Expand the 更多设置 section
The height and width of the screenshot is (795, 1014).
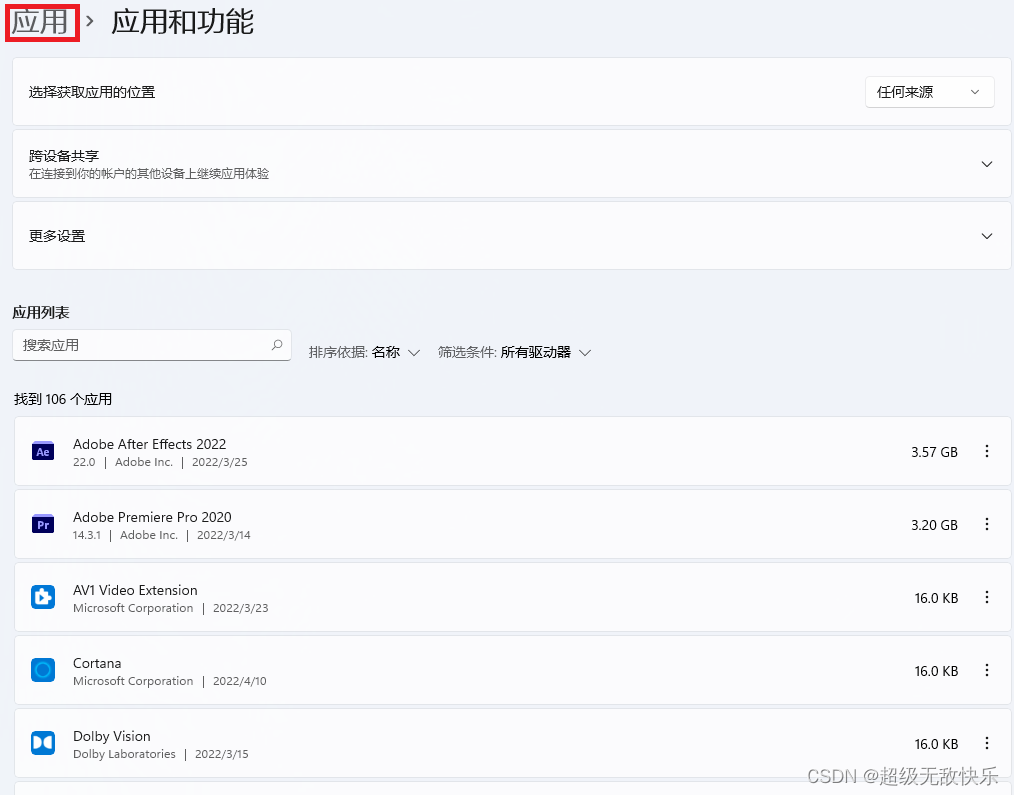pyautogui.click(x=986, y=236)
